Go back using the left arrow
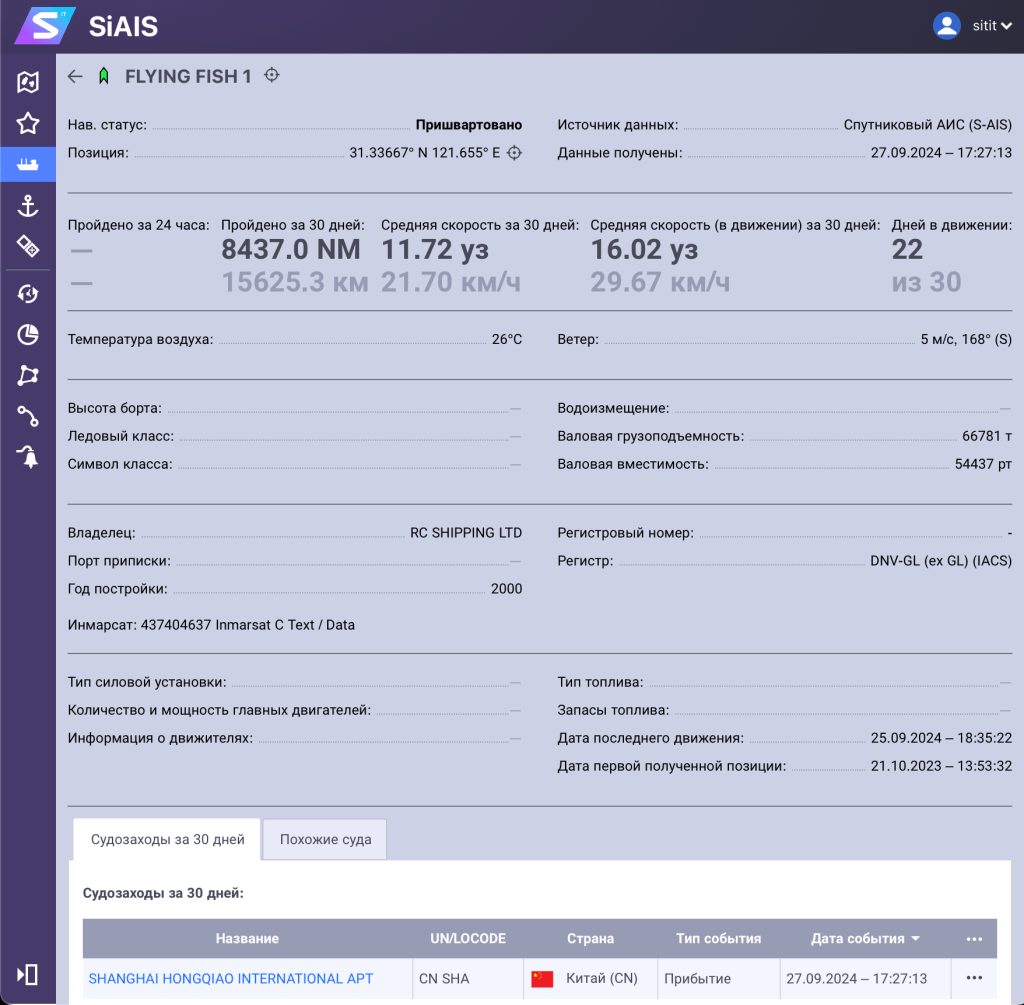Image resolution: width=1024 pixels, height=1005 pixels. pos(75,76)
